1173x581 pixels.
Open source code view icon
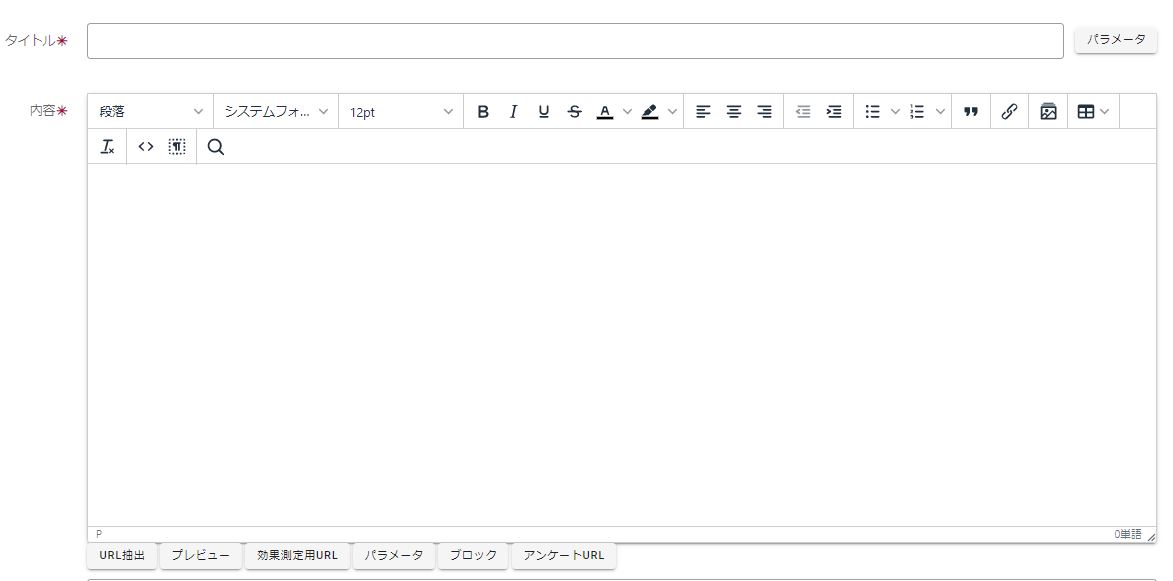click(x=146, y=147)
